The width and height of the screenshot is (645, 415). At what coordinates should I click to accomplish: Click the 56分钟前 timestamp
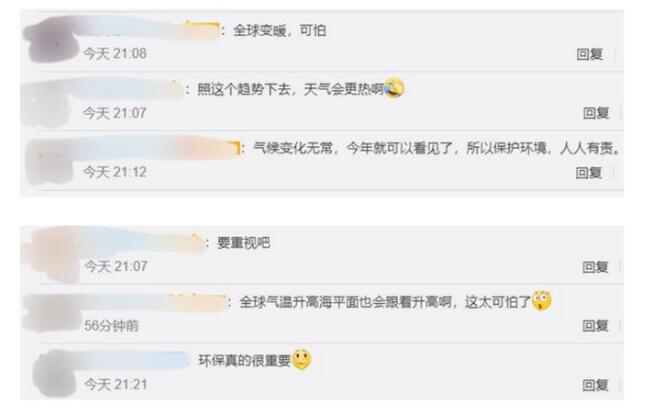click(x=111, y=326)
